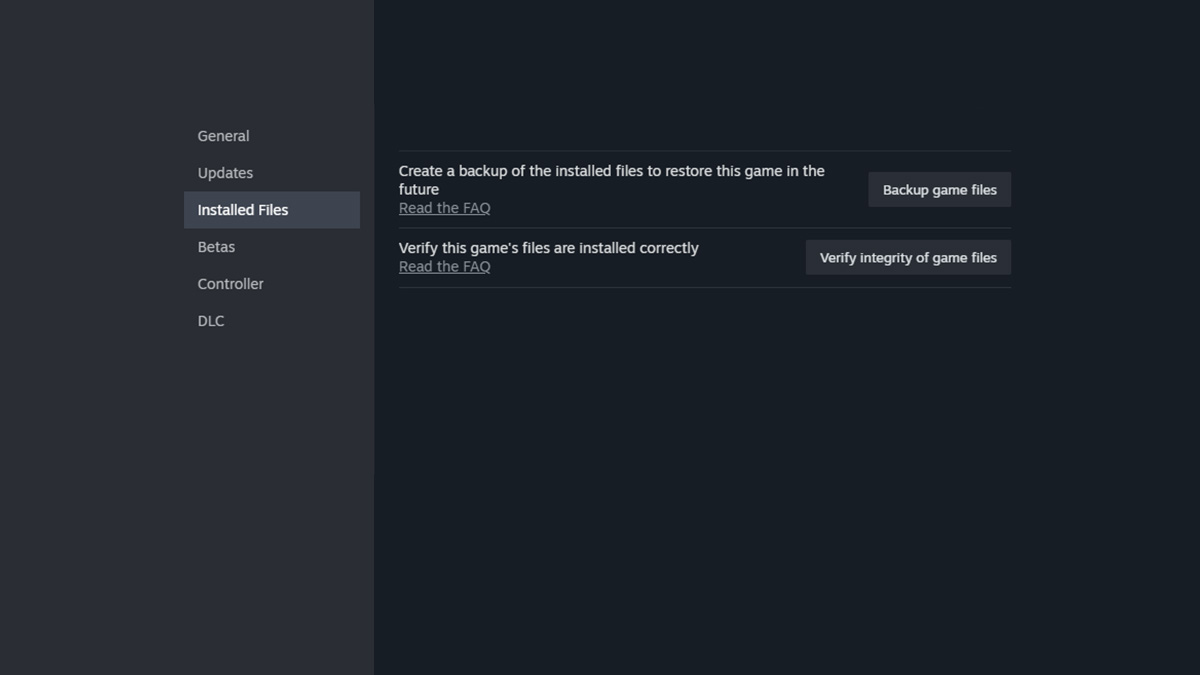This screenshot has width=1200, height=675.
Task: Open the game update preferences
Action: coord(225,173)
